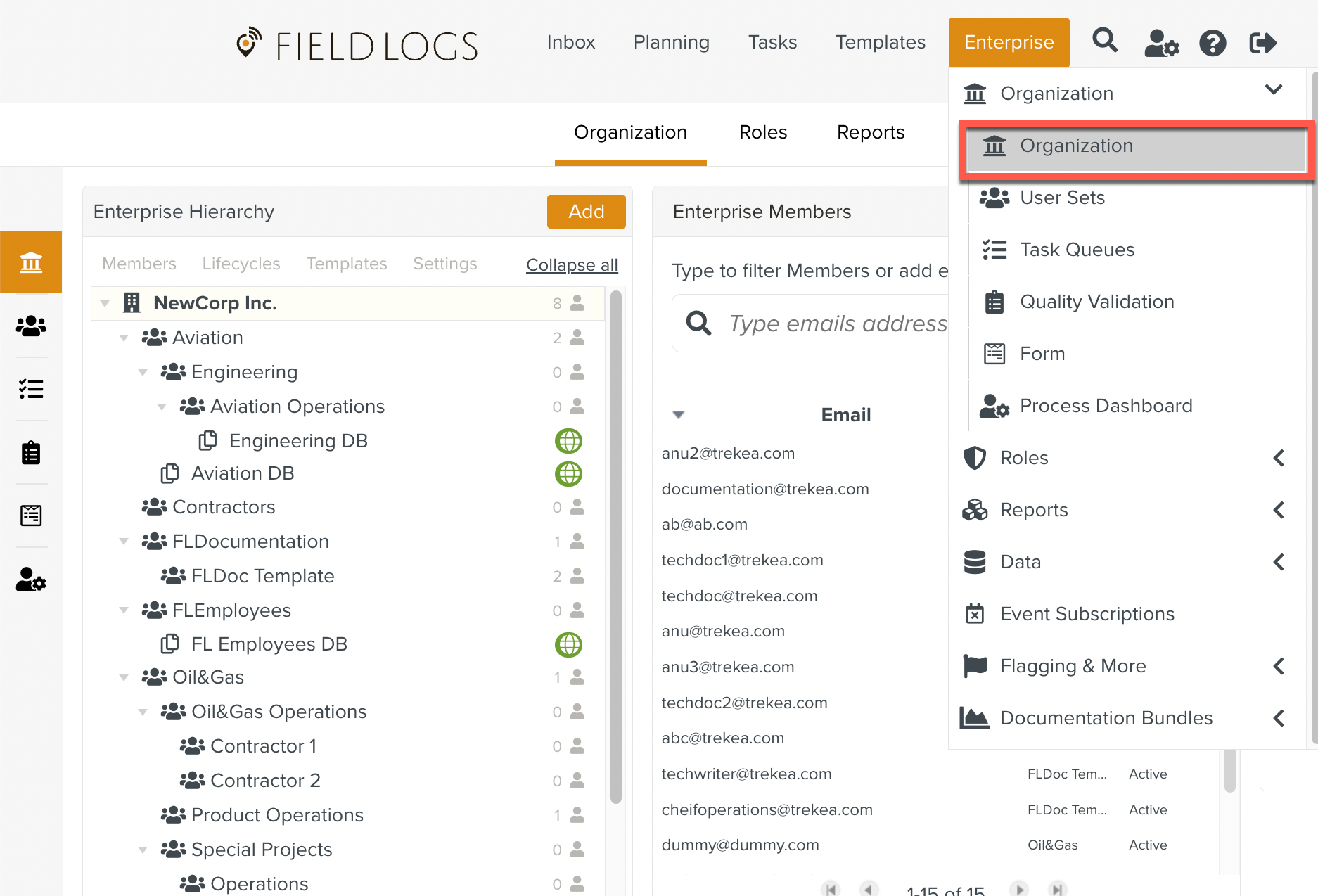Click the Add button in Enterprise Hierarchy
Image resolution: width=1318 pixels, height=896 pixels.
[x=586, y=212]
